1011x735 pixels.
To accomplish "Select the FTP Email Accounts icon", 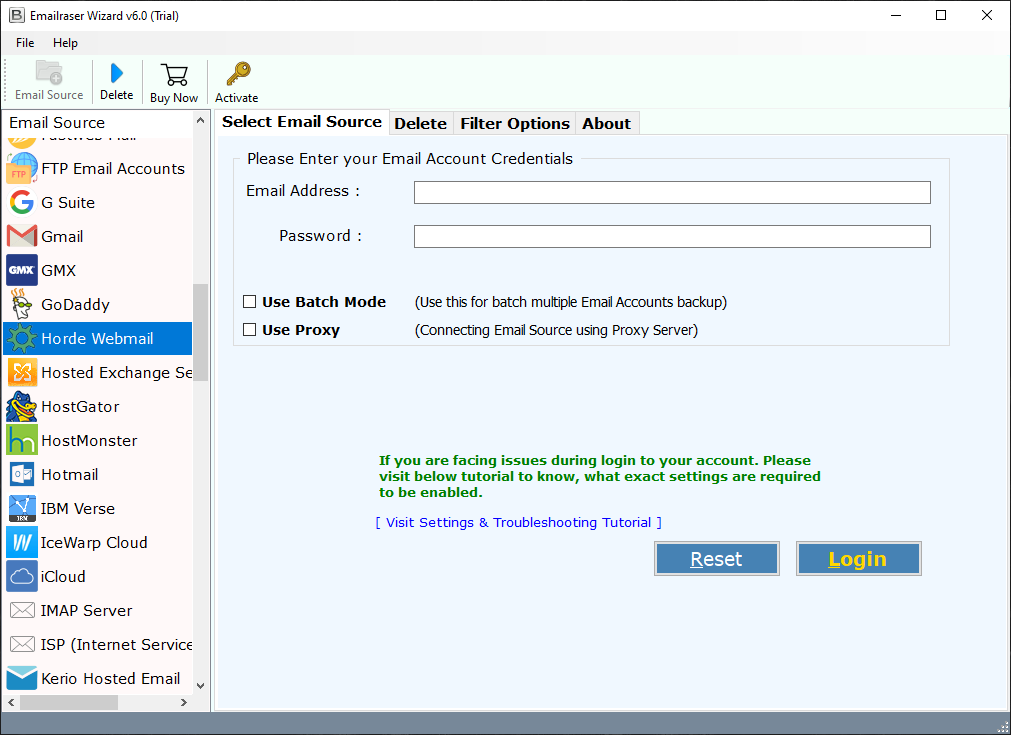I will point(21,169).
